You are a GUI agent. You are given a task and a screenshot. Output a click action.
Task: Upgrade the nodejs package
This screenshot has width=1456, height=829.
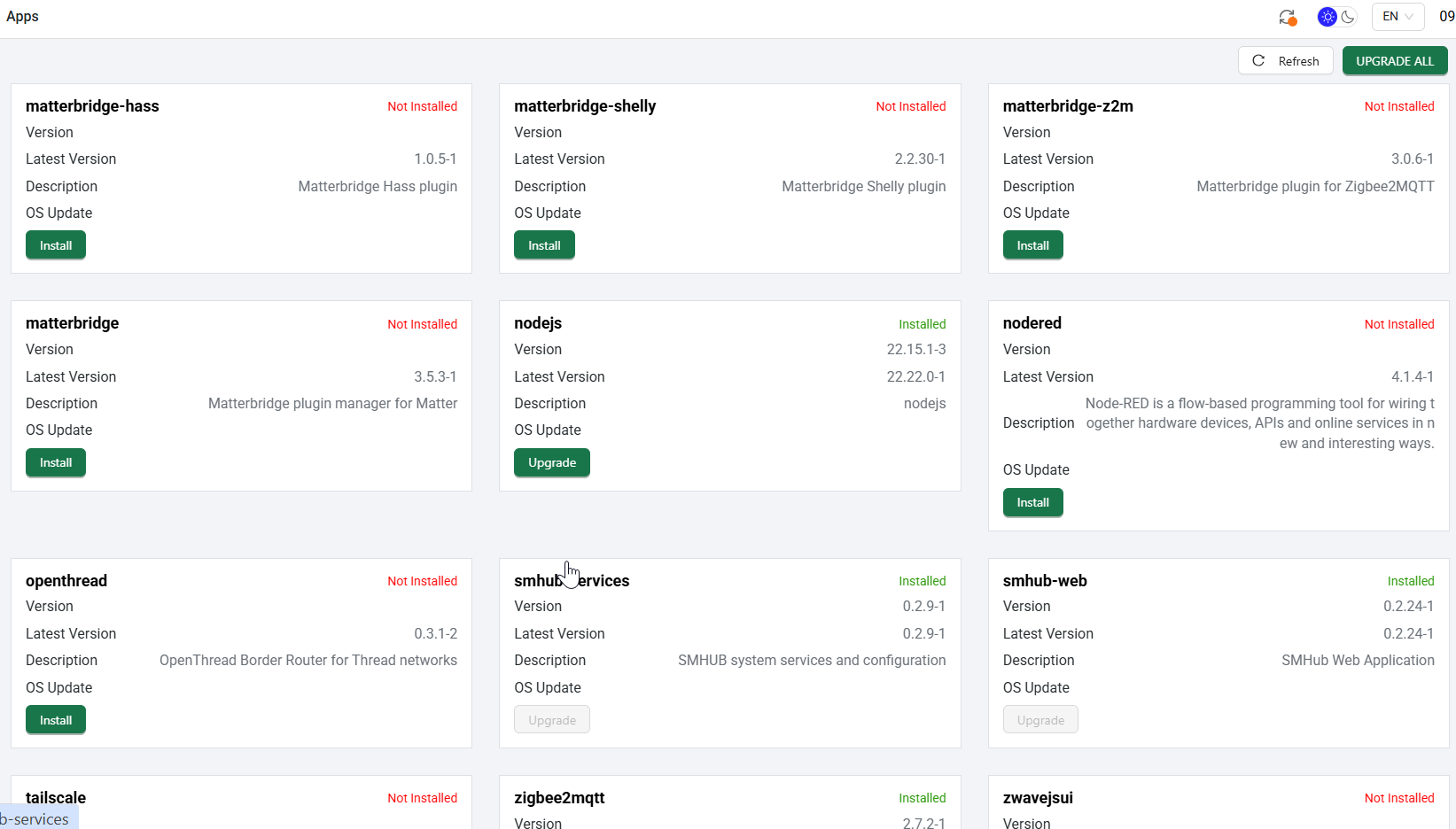point(551,462)
